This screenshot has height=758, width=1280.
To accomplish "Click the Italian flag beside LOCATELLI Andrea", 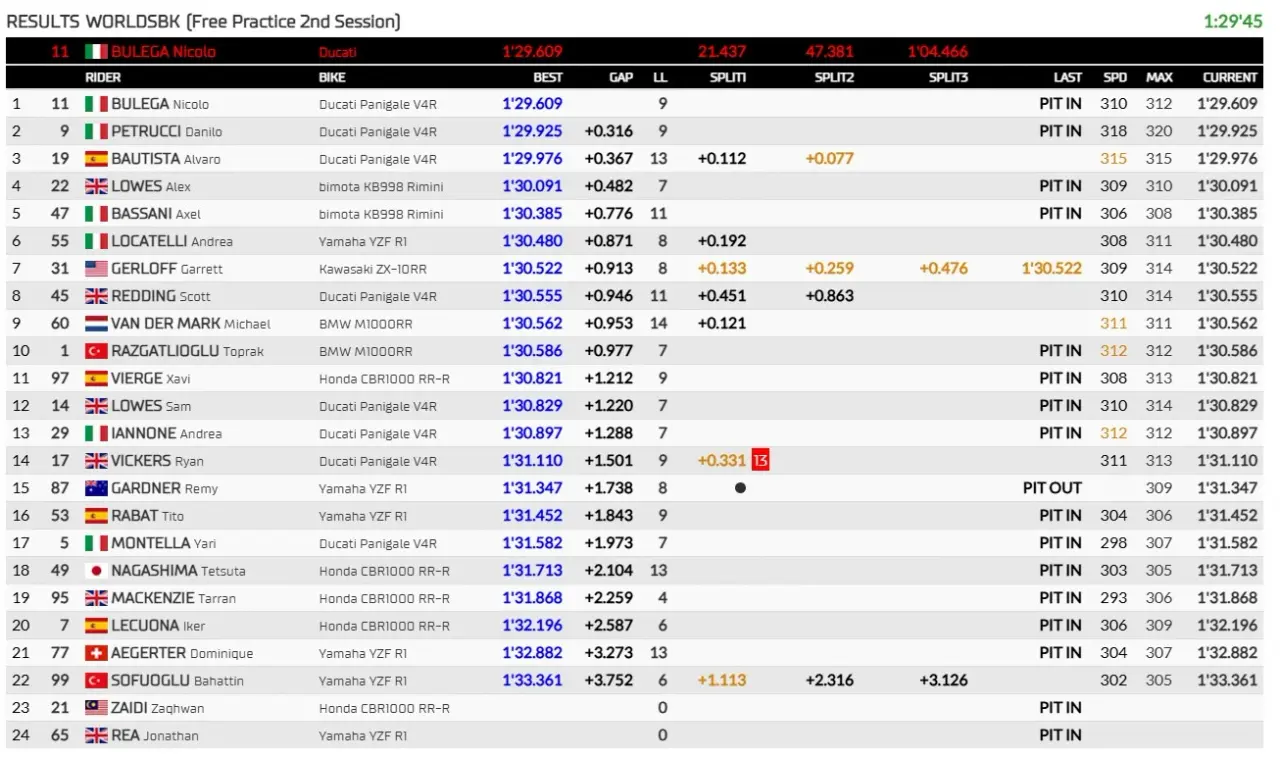I will pos(96,241).
